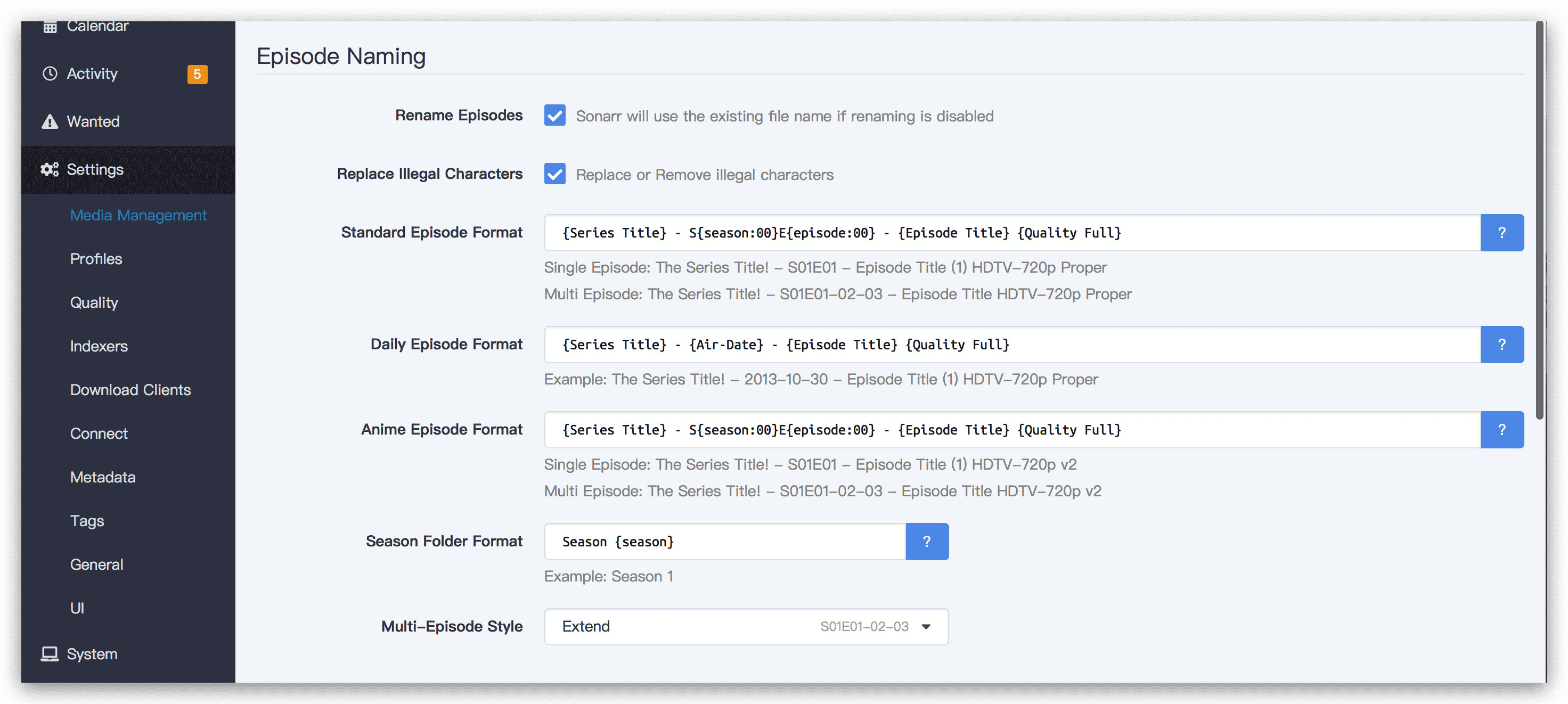Click the page vertical scrollbar
The image size is (1568, 704).
coord(1539,219)
